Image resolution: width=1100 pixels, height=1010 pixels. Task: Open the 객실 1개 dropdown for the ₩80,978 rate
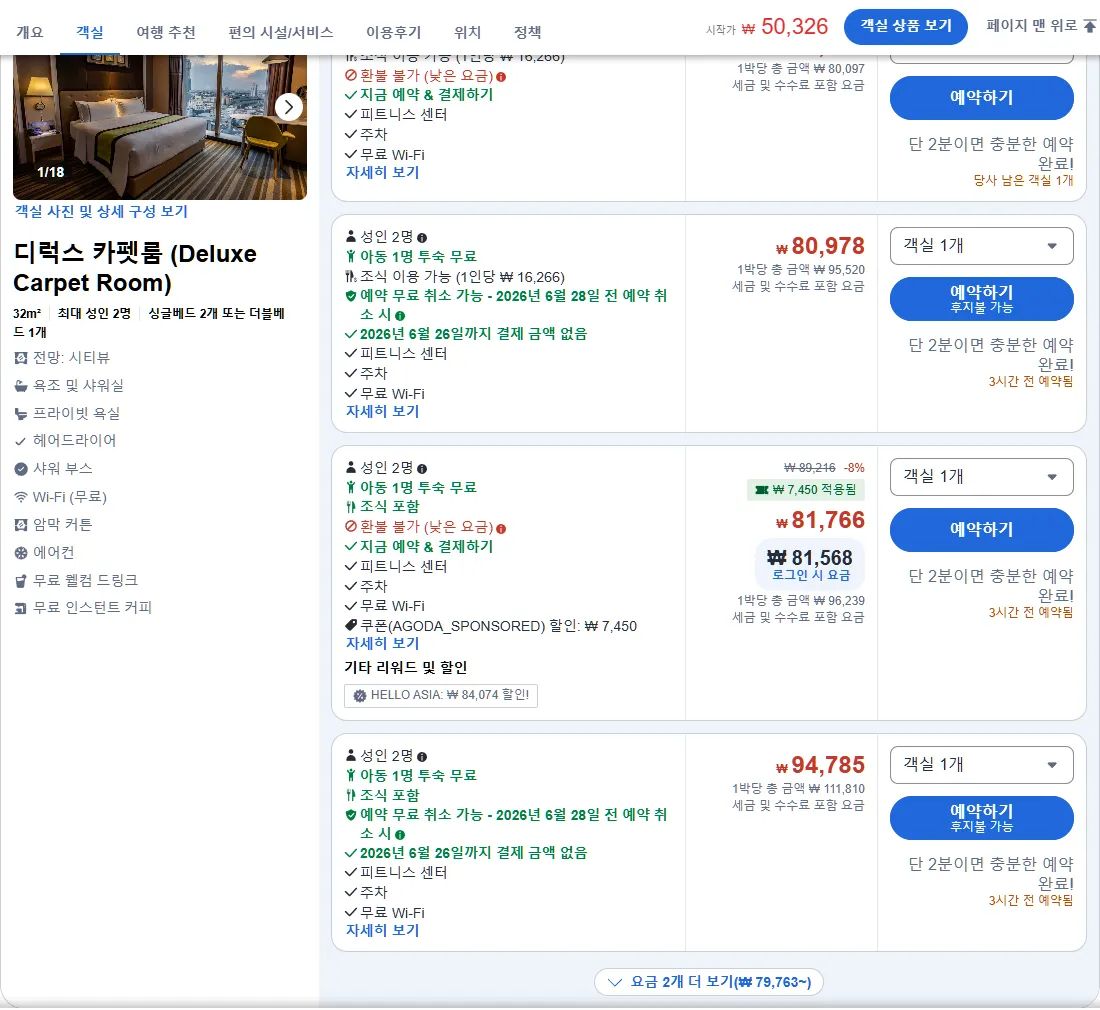[x=981, y=245]
